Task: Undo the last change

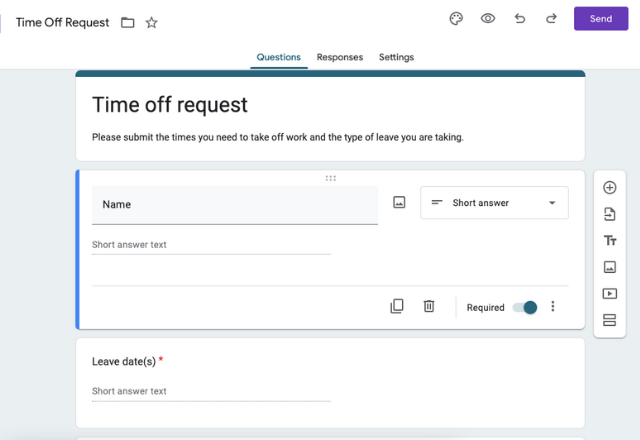Action: click(x=520, y=18)
